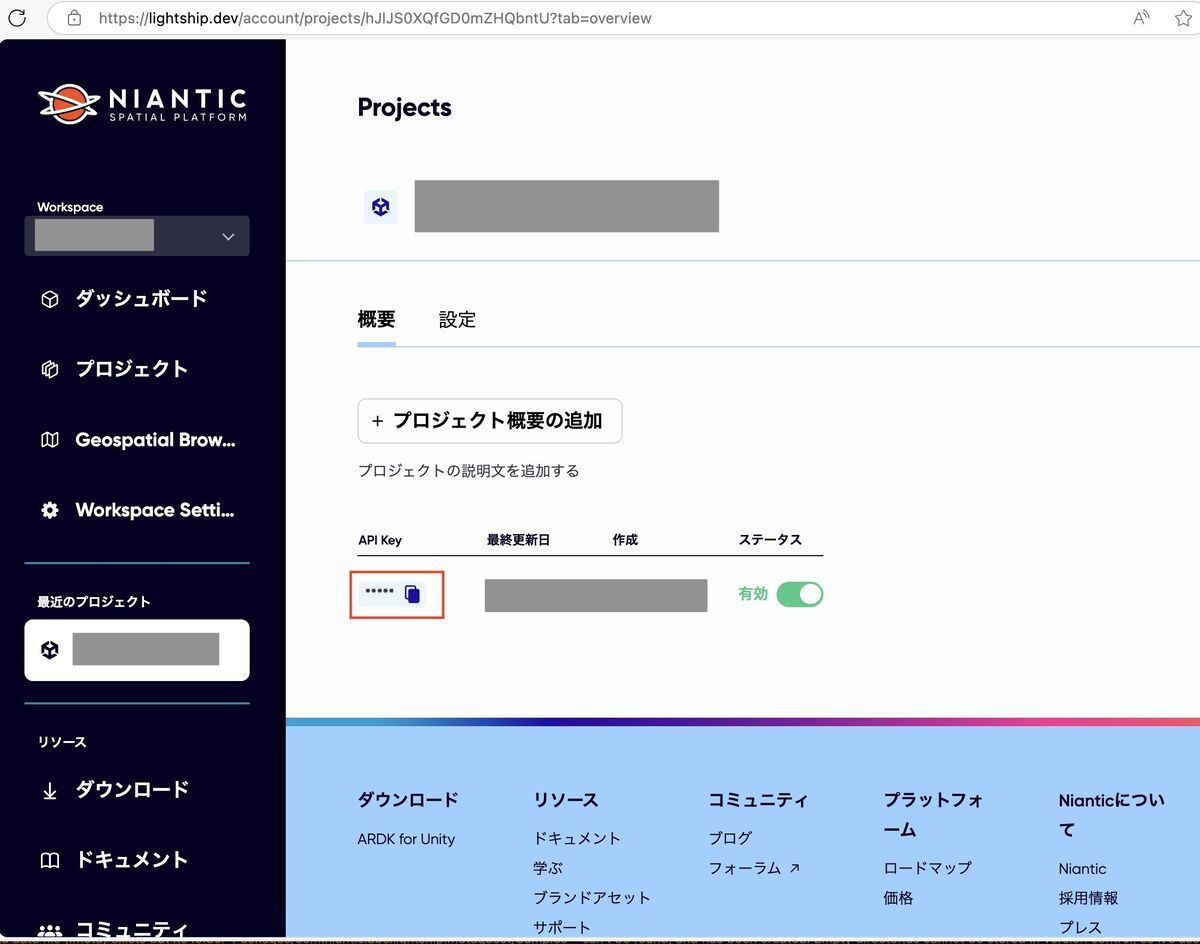Viewport: 1200px width, 944px height.
Task: Open コミュニティ in the sidebar
Action: click(x=132, y=930)
